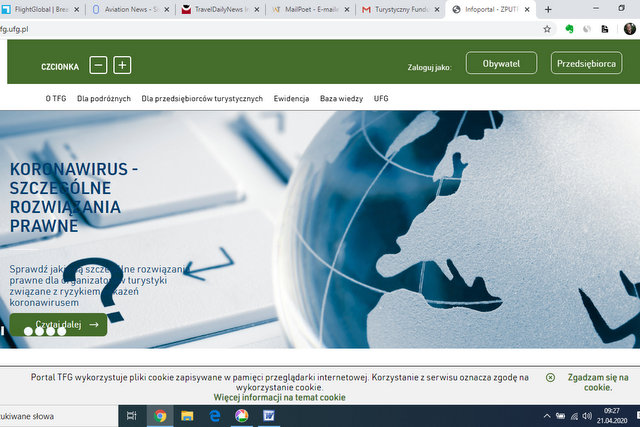
Task: Select the first carousel slide dot
Action: coord(28,330)
